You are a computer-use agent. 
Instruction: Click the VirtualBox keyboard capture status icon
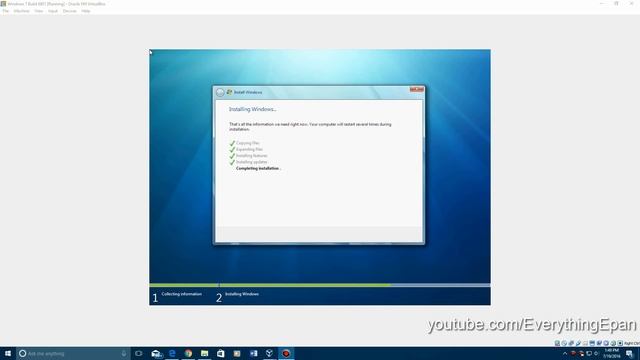(620, 343)
